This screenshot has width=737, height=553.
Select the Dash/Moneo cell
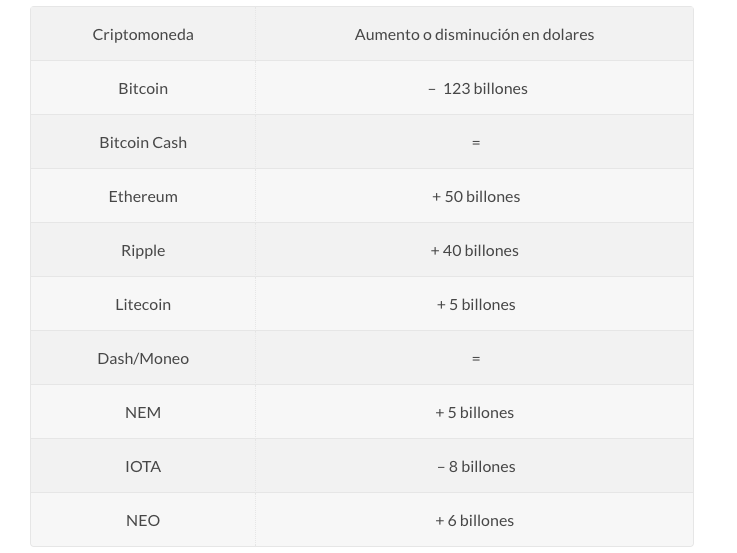click(143, 358)
